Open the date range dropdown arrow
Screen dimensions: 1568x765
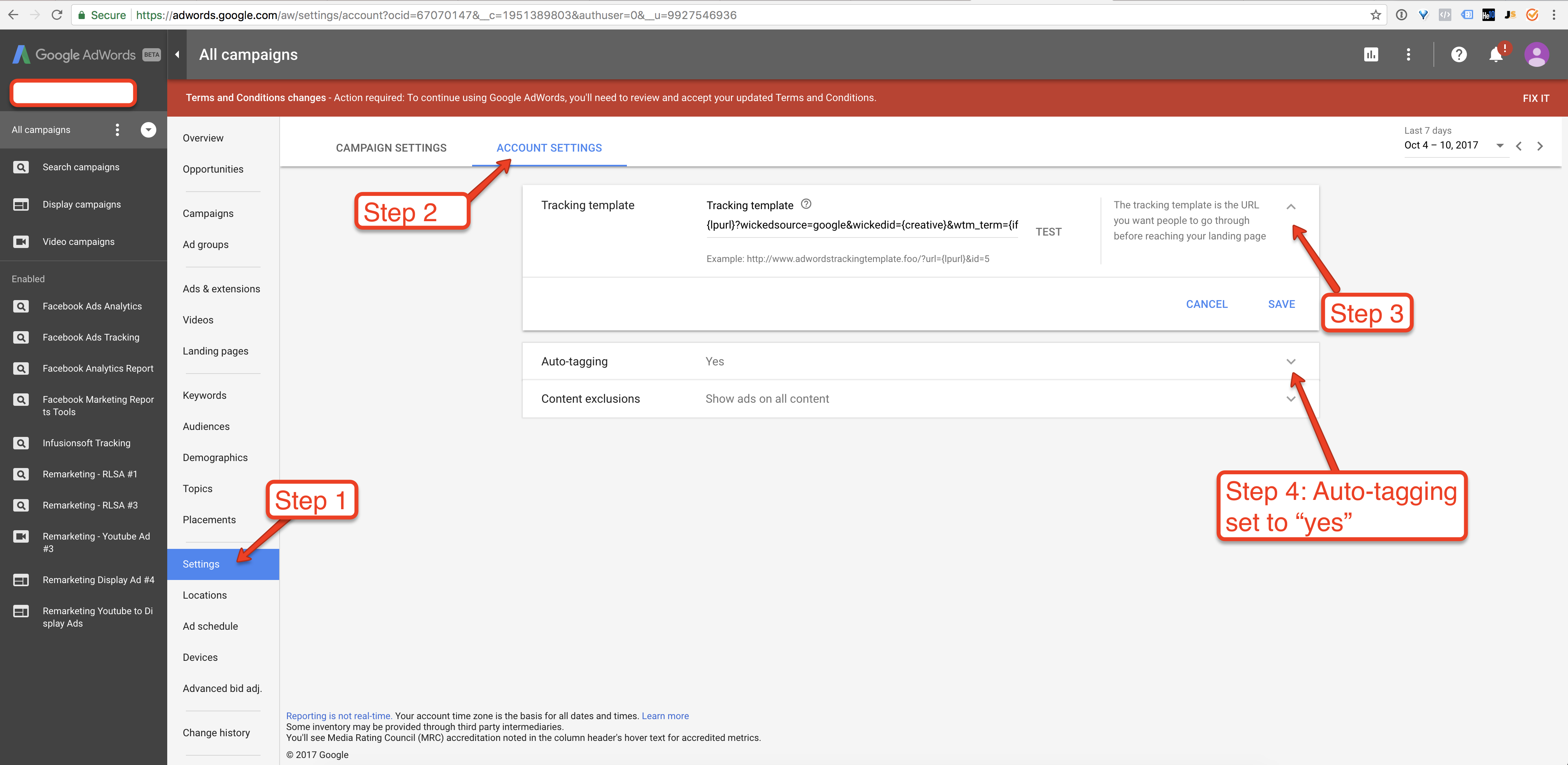coord(1500,145)
